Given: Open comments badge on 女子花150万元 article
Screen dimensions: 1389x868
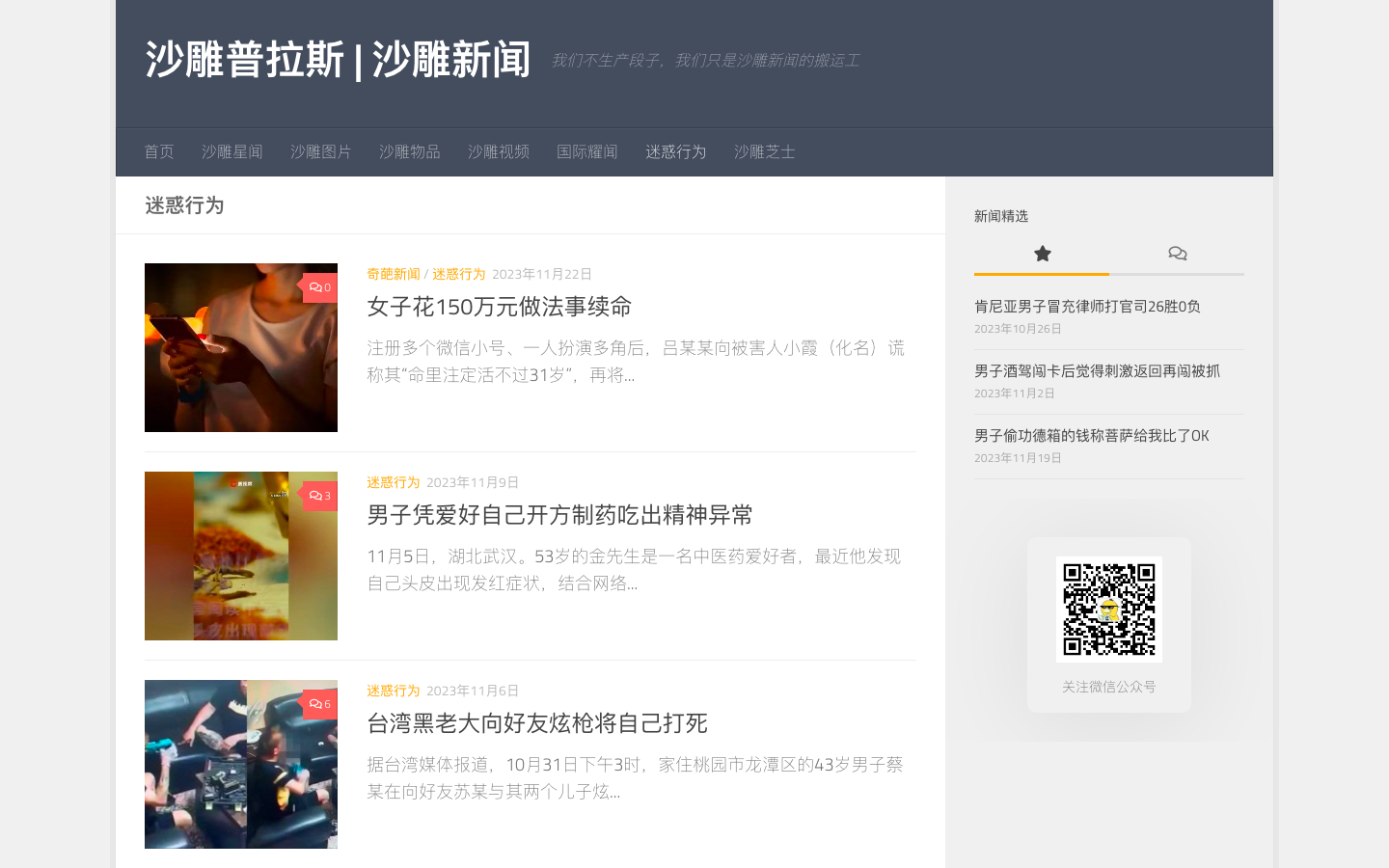Looking at the screenshot, I should pos(319,287).
